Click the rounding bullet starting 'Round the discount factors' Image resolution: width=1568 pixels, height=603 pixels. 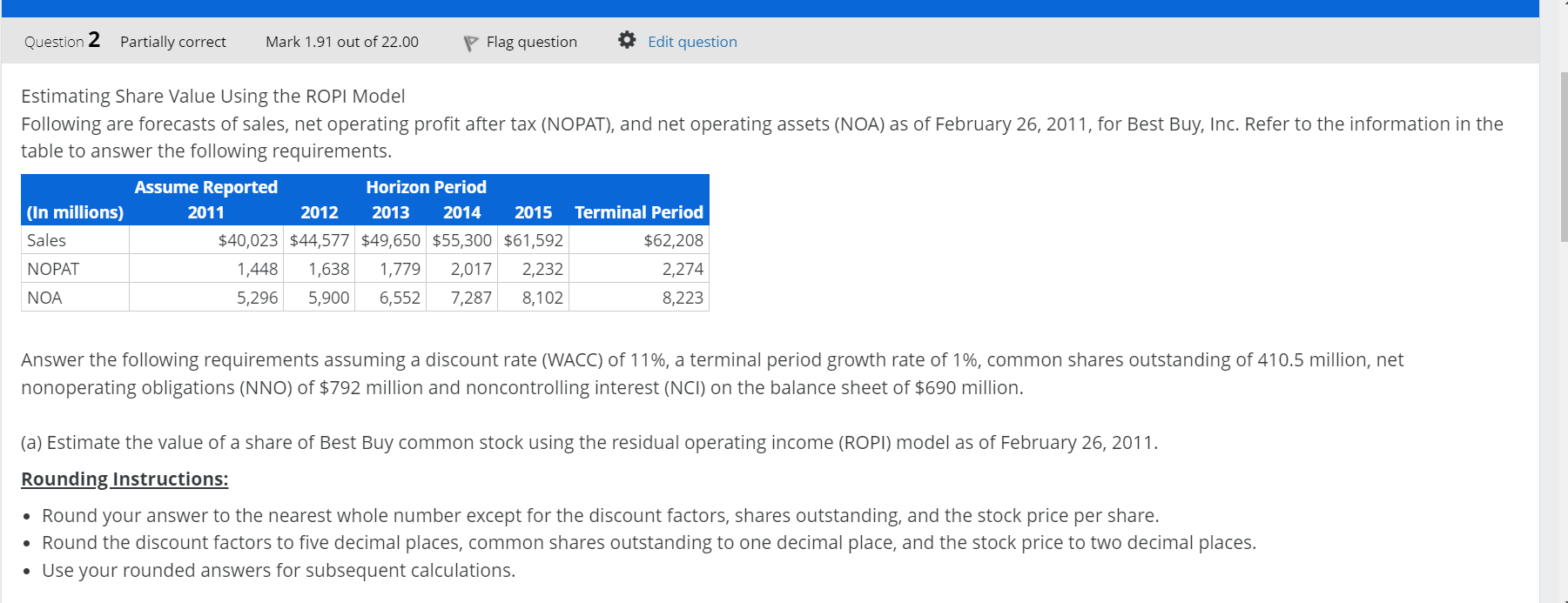click(649, 542)
